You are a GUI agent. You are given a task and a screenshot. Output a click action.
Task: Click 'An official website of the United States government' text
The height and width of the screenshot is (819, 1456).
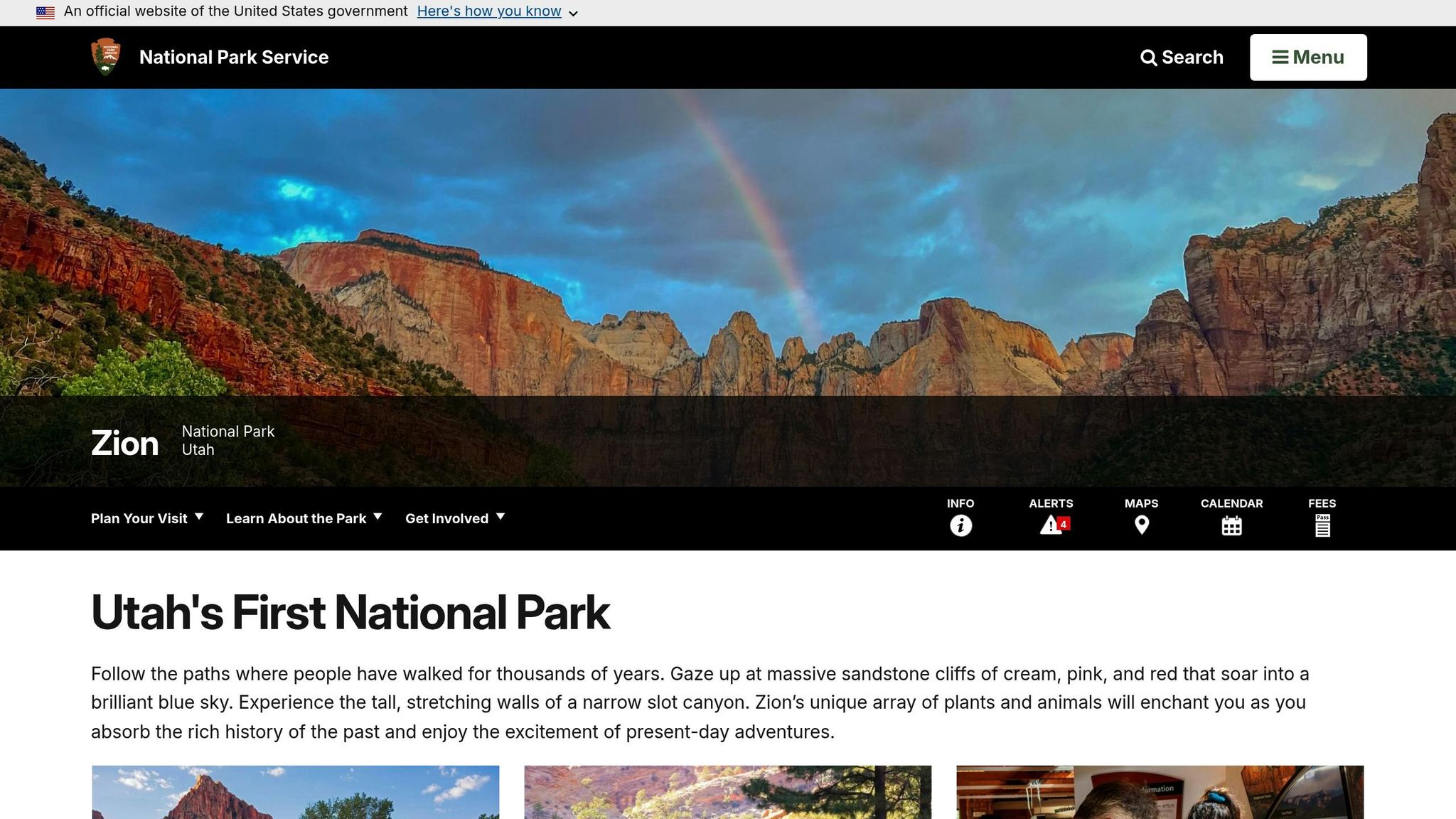point(235,11)
